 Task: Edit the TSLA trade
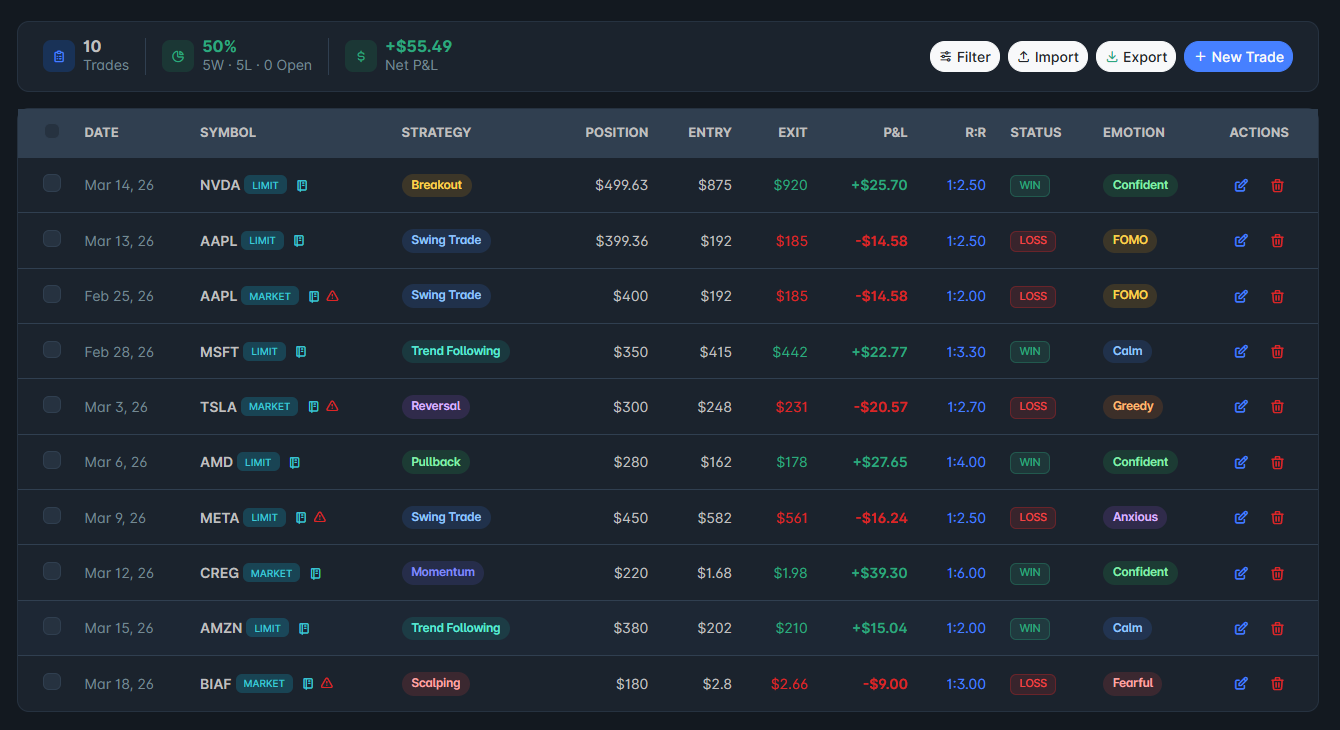click(1241, 406)
